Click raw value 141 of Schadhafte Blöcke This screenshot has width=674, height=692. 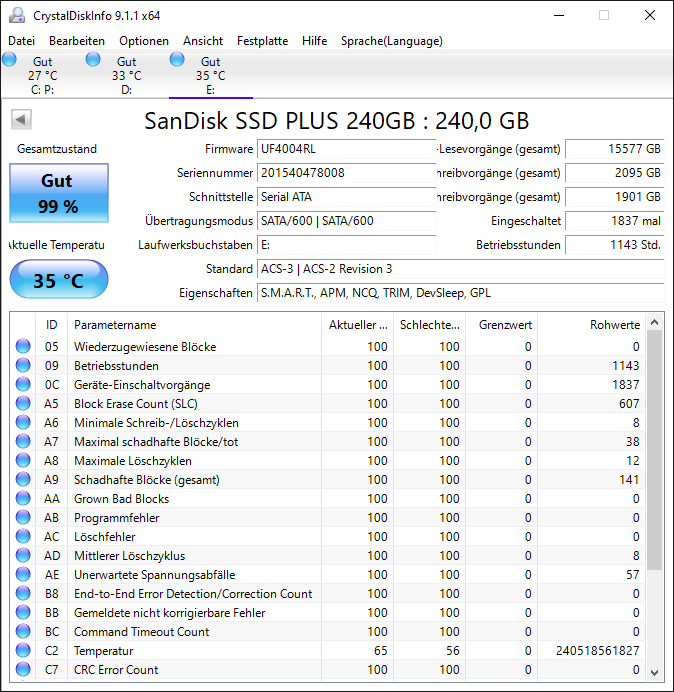tap(629, 480)
